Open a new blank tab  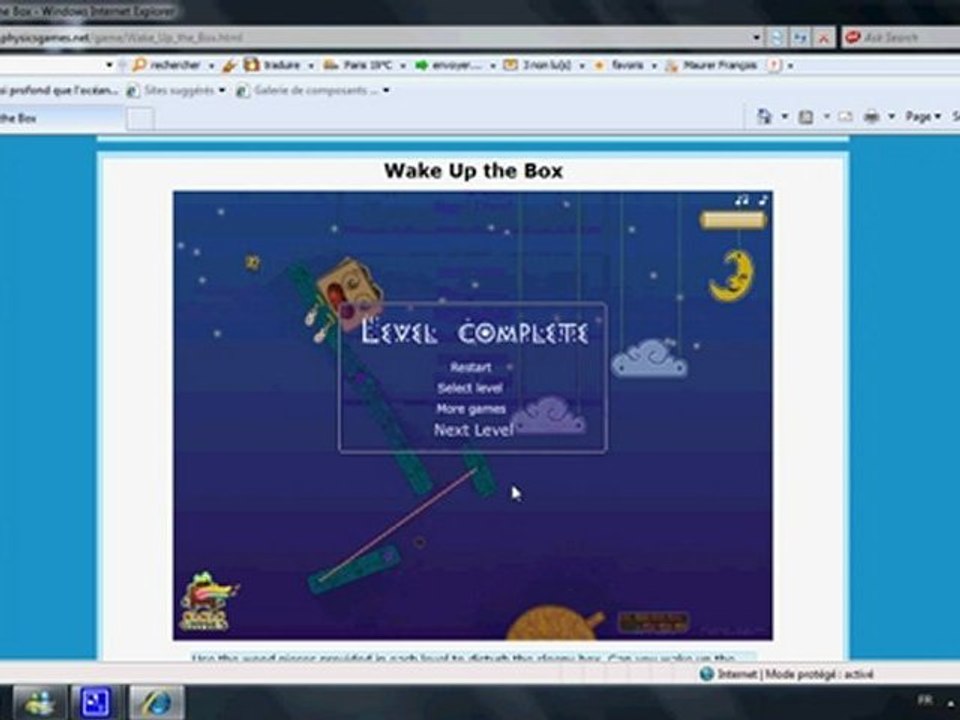(x=140, y=119)
